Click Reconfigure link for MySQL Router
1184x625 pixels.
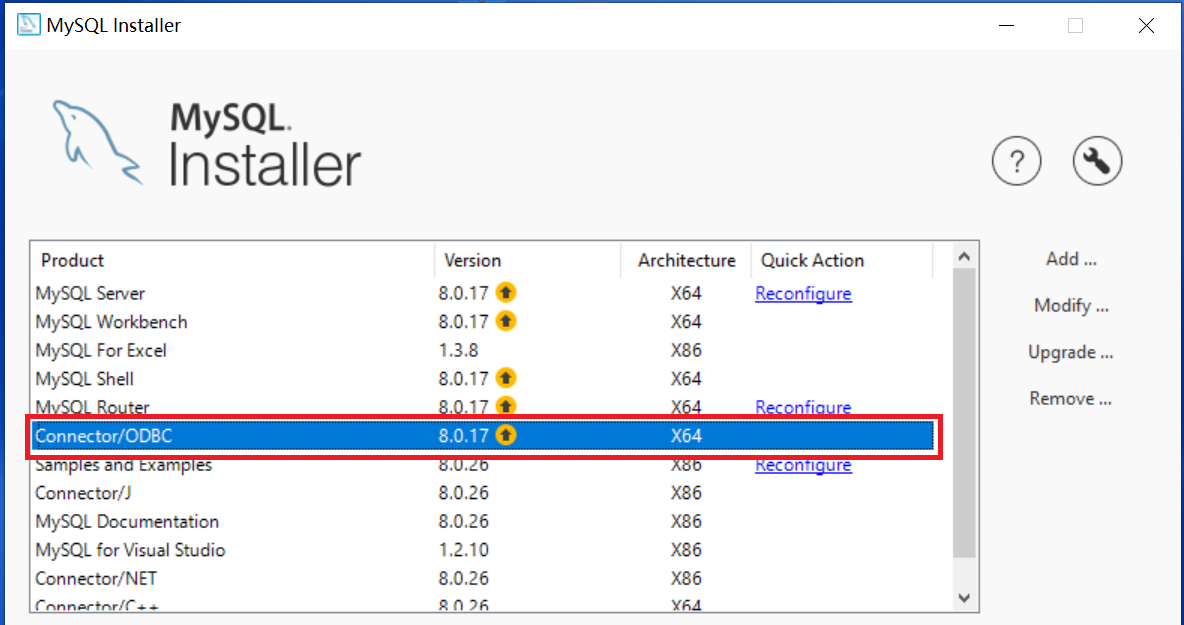point(803,408)
